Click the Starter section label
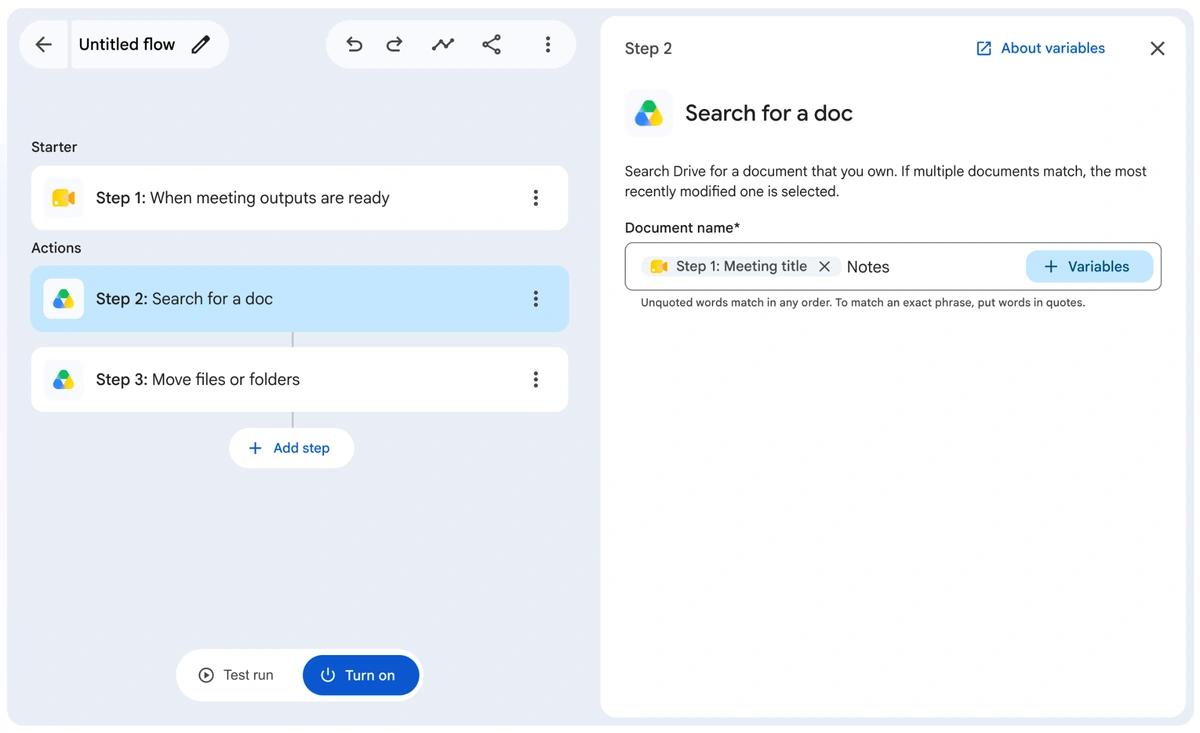Image resolution: width=1200 pixels, height=733 pixels. pyautogui.click(x=54, y=147)
